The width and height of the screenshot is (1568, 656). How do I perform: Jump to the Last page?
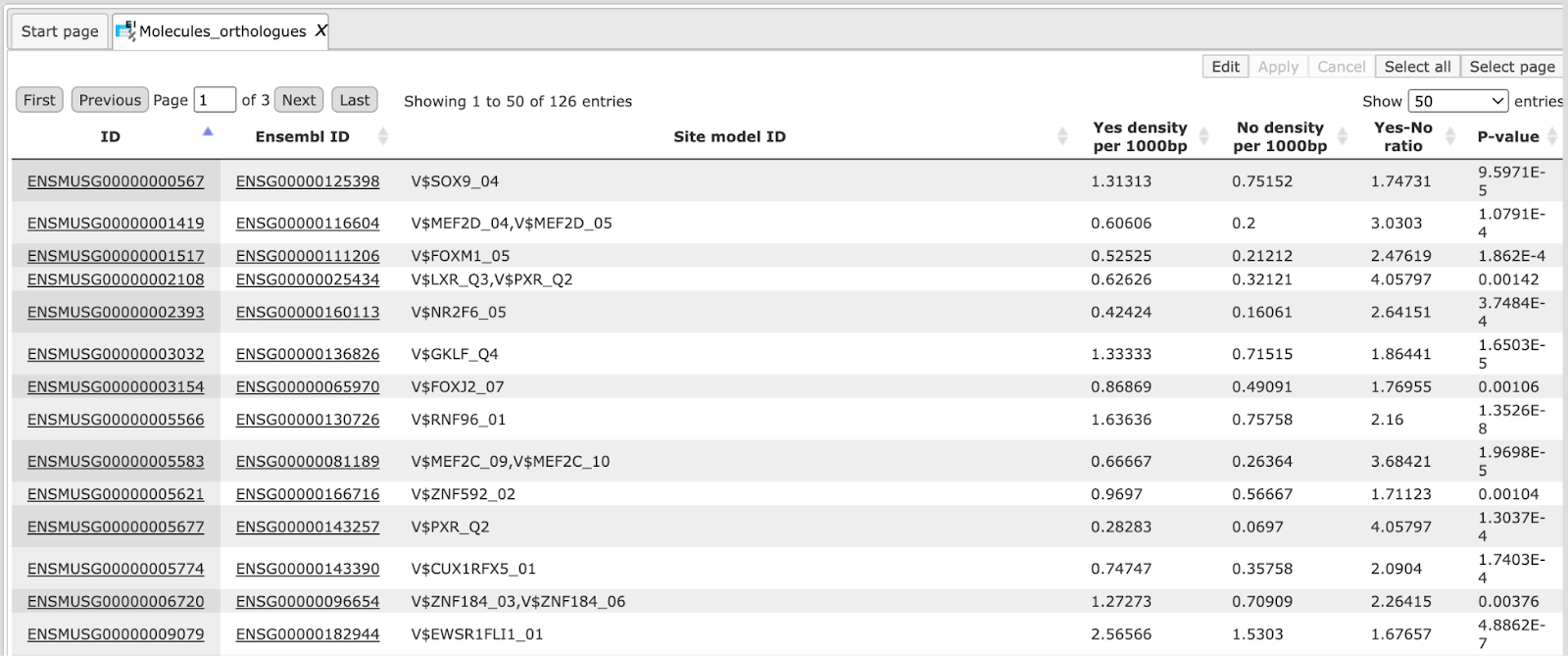pos(355,100)
